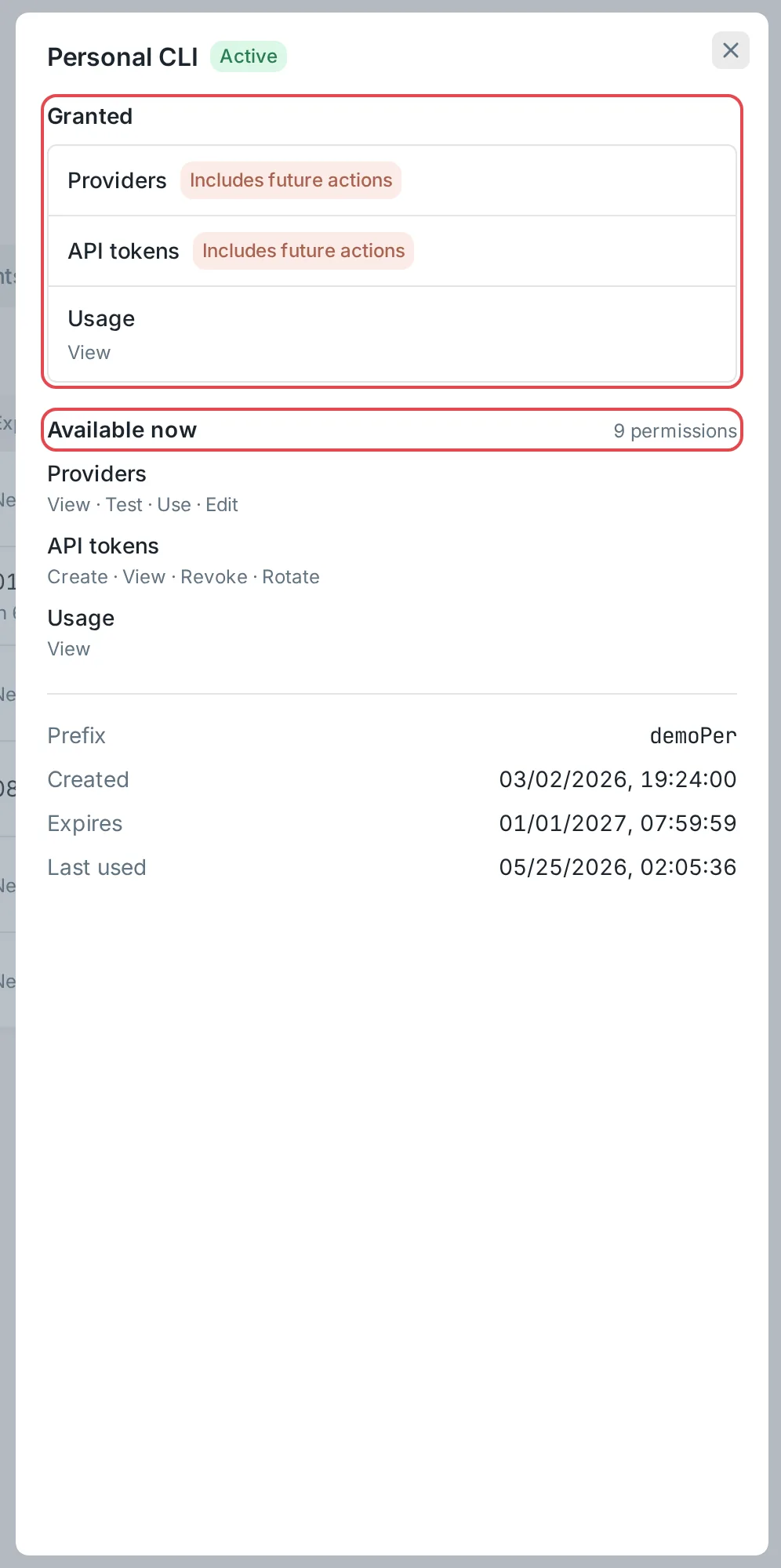The image size is (781, 1568).
Task: Select the demoPer prefix value
Action: [693, 735]
